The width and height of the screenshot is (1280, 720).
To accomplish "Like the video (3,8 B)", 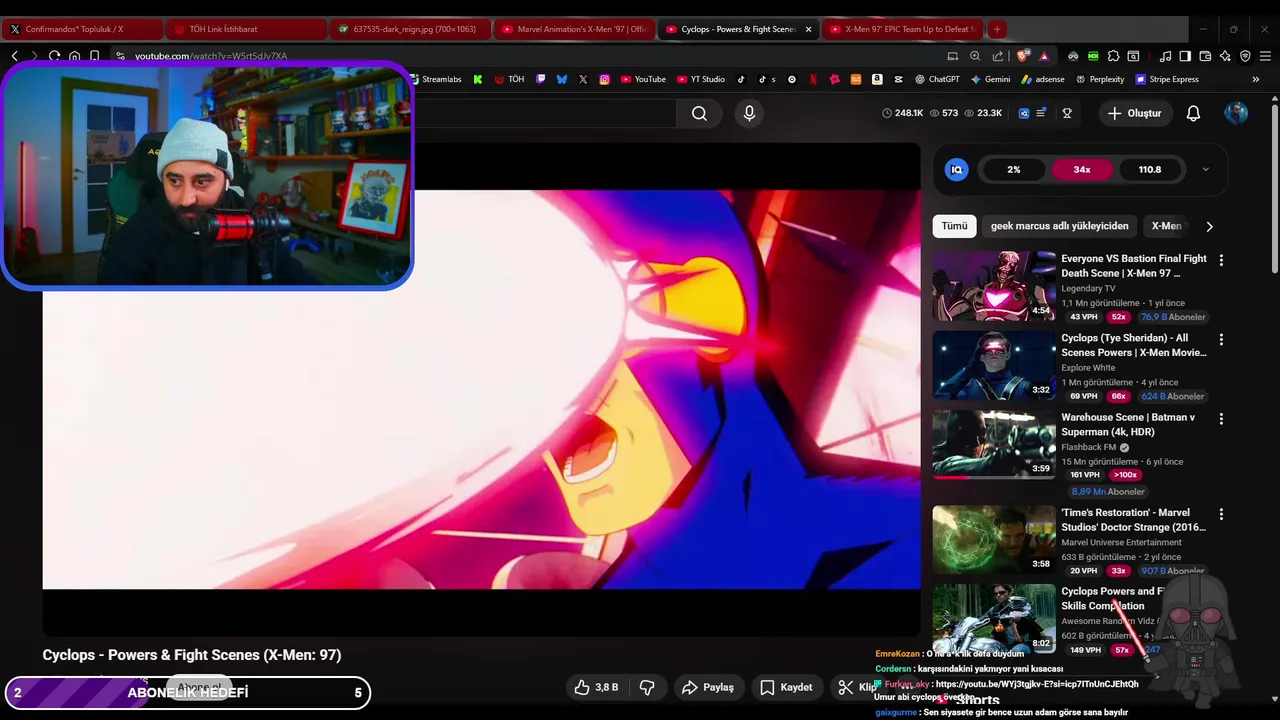I will (x=597, y=687).
